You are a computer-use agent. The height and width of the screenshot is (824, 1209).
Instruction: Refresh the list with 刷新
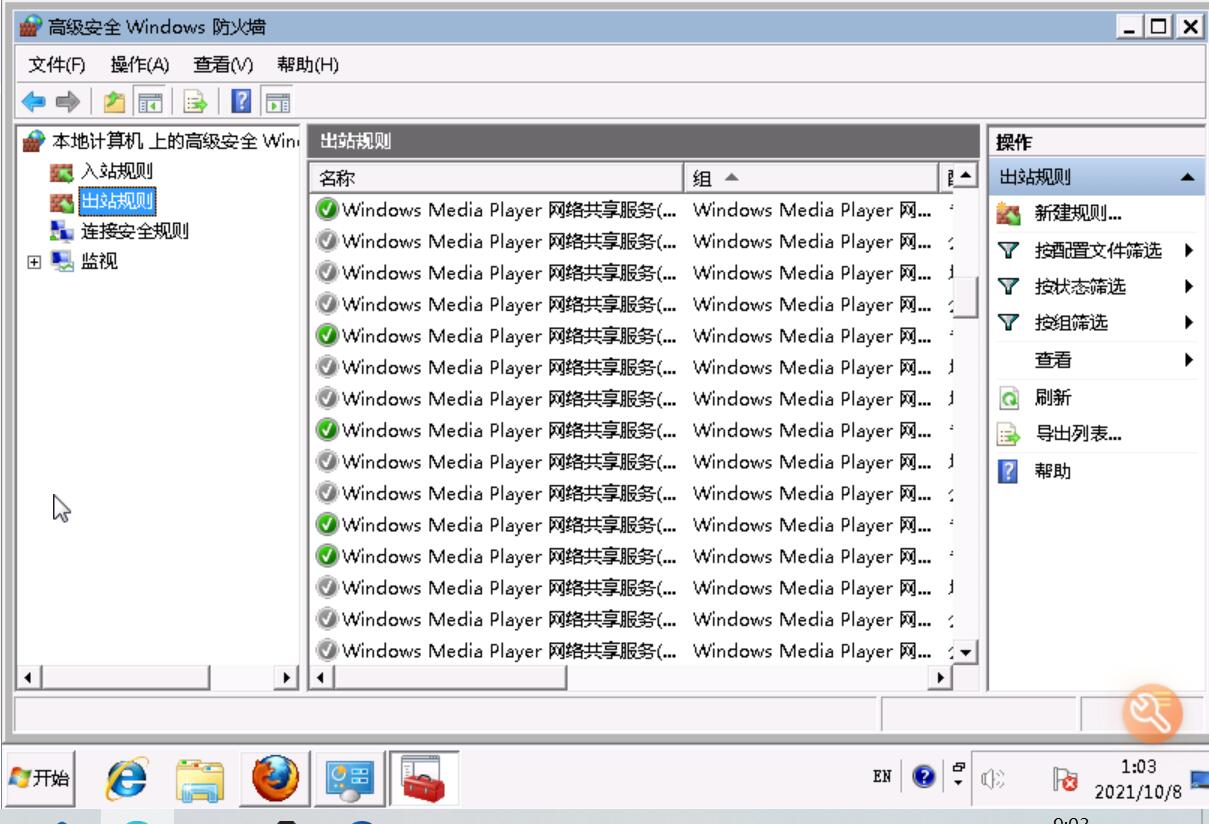[x=1052, y=397]
